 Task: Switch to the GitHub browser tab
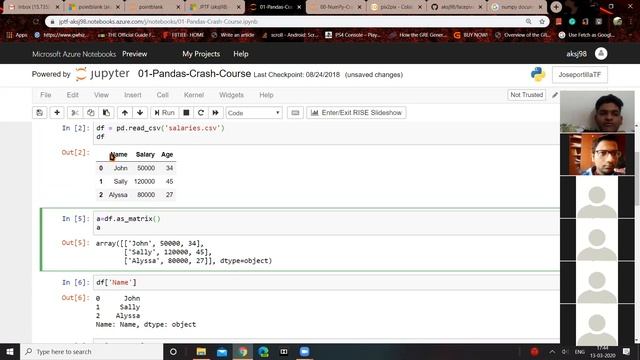click(x=456, y=7)
